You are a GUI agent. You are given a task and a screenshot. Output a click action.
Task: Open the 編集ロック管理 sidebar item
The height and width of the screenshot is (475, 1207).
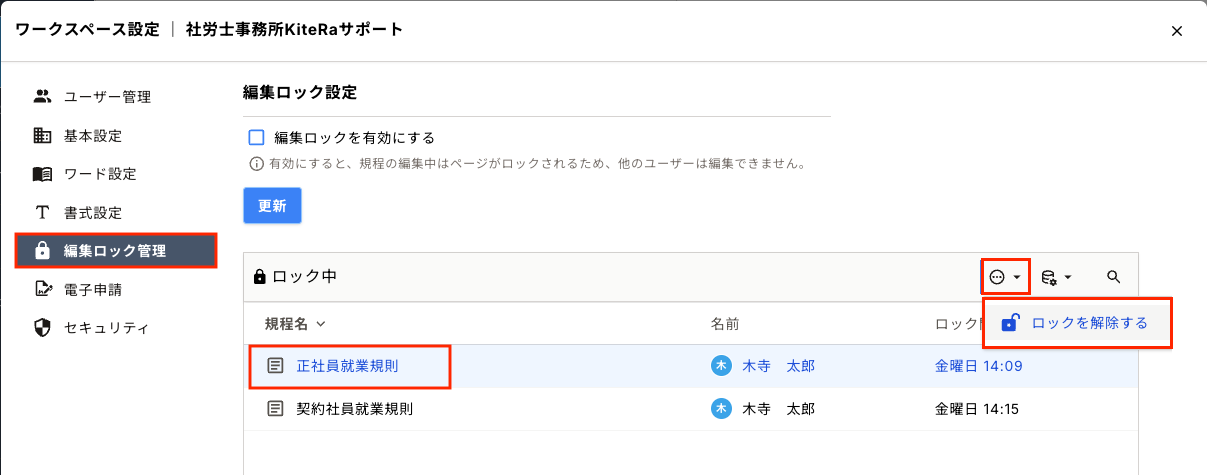coord(115,251)
